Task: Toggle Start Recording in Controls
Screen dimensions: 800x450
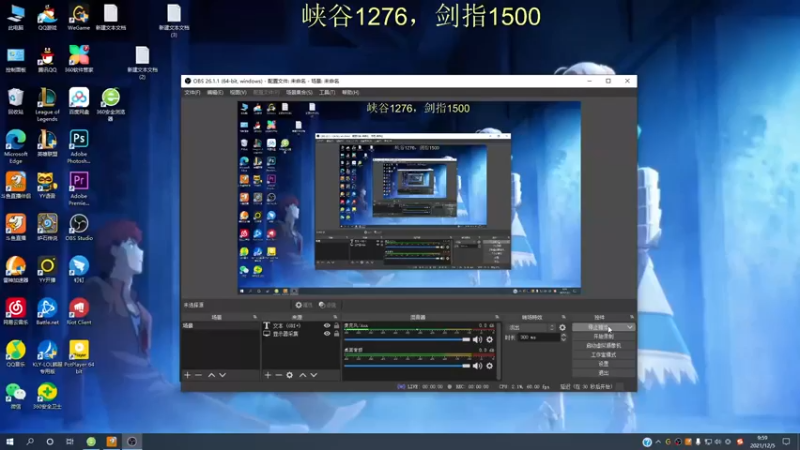Action: [604, 336]
